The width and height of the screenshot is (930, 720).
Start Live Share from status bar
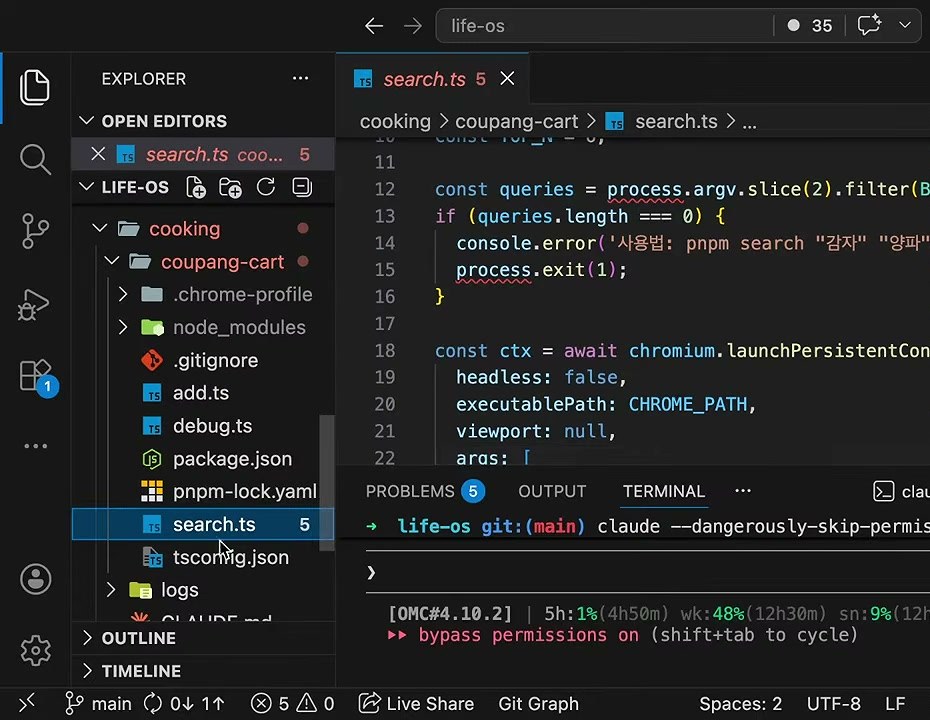click(416, 704)
